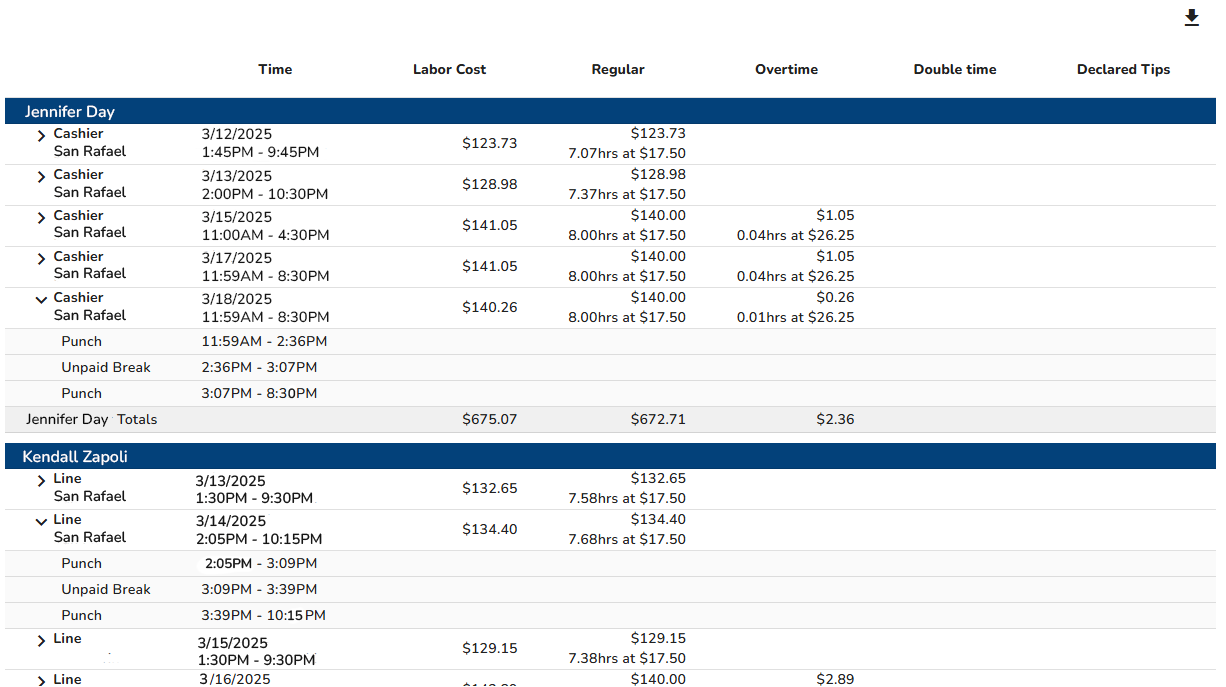Click the Jennifer Day Totals label
The width and height of the screenshot is (1226, 687).
[92, 419]
